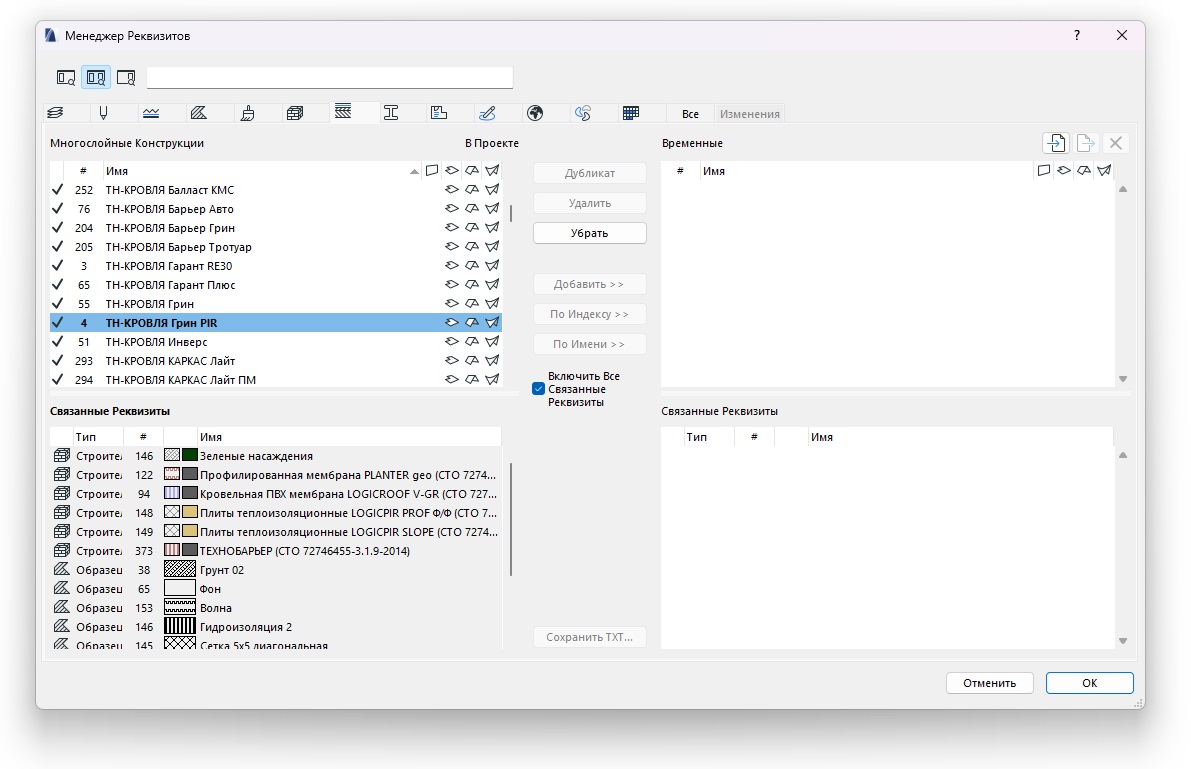This screenshot has width=1191, height=769.
Task: Toggle the first search mode button
Action: pos(66,77)
